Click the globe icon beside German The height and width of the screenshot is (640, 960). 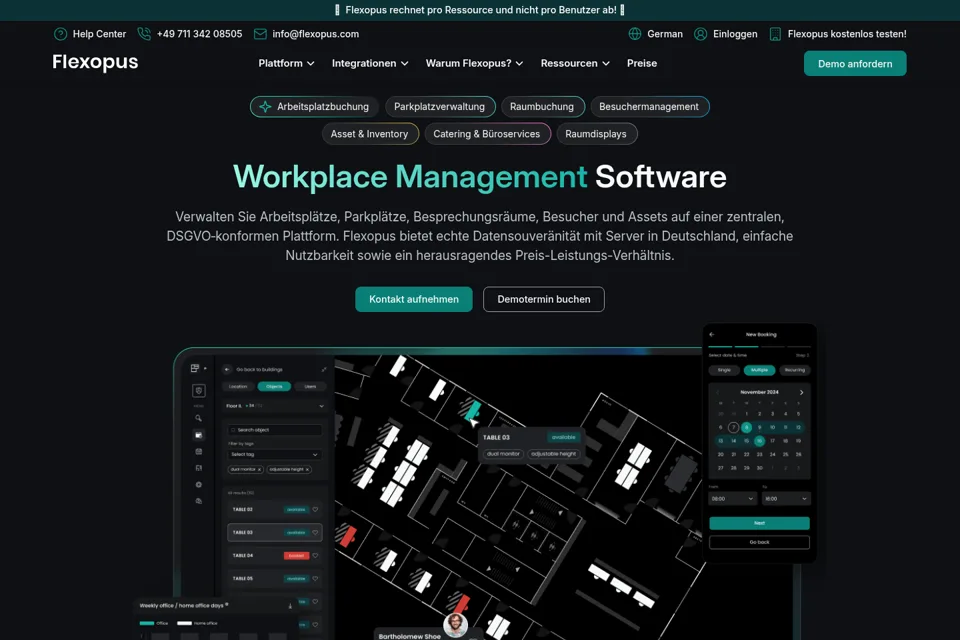click(635, 34)
